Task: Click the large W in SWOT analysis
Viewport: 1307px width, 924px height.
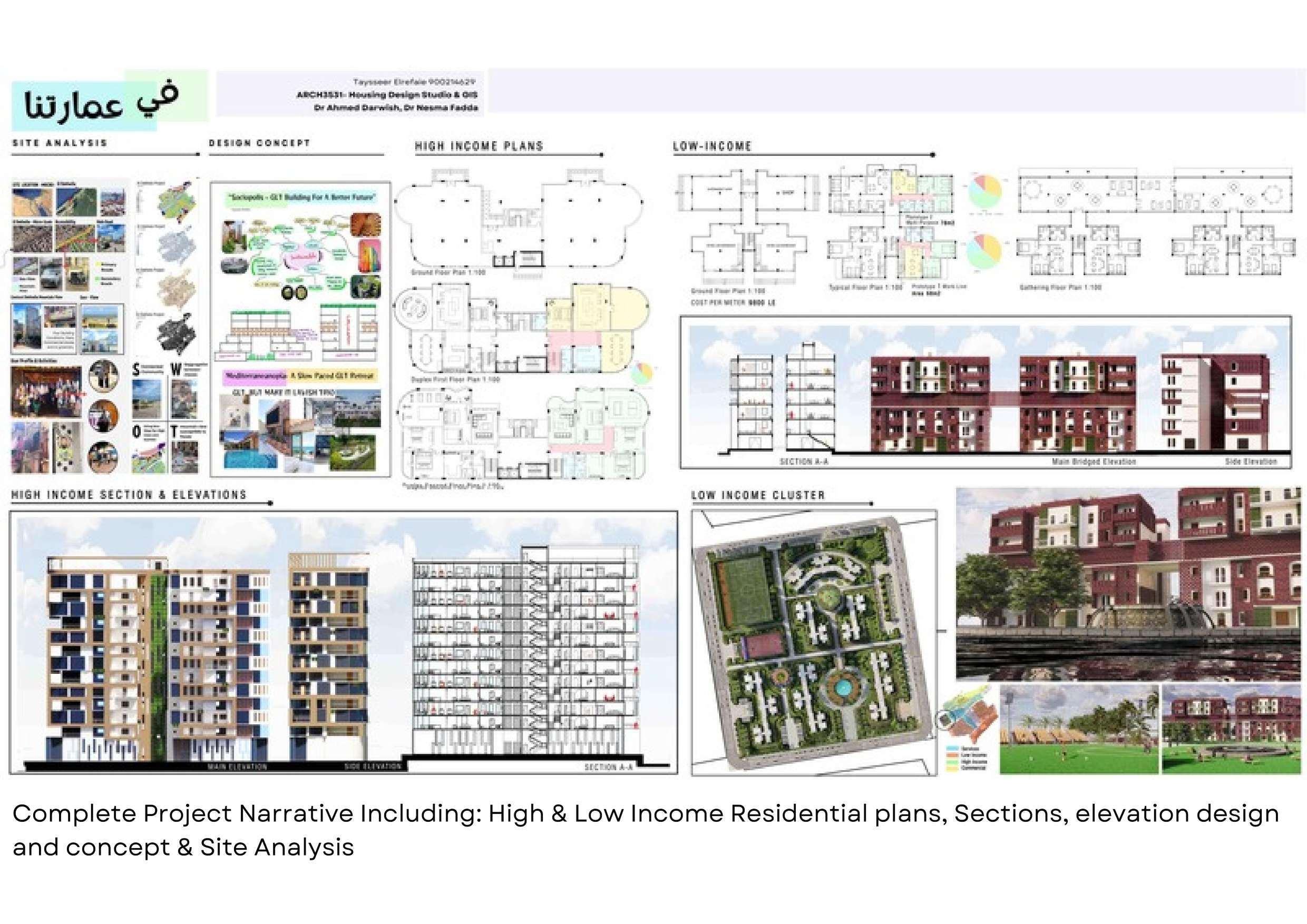Action: pos(176,369)
